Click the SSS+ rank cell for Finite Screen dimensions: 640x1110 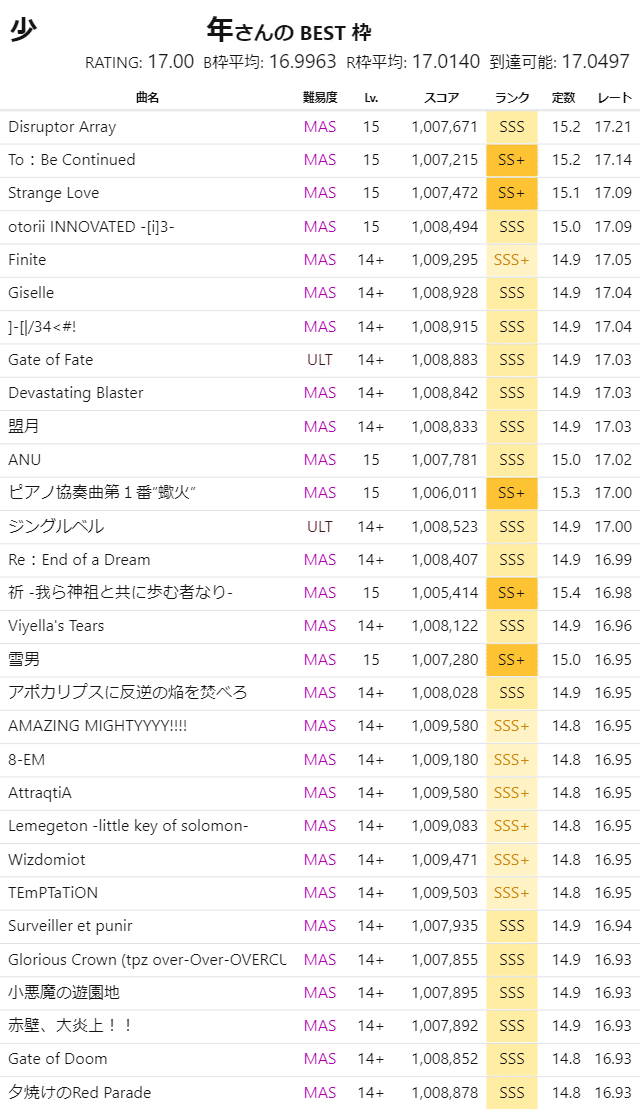coord(512,260)
